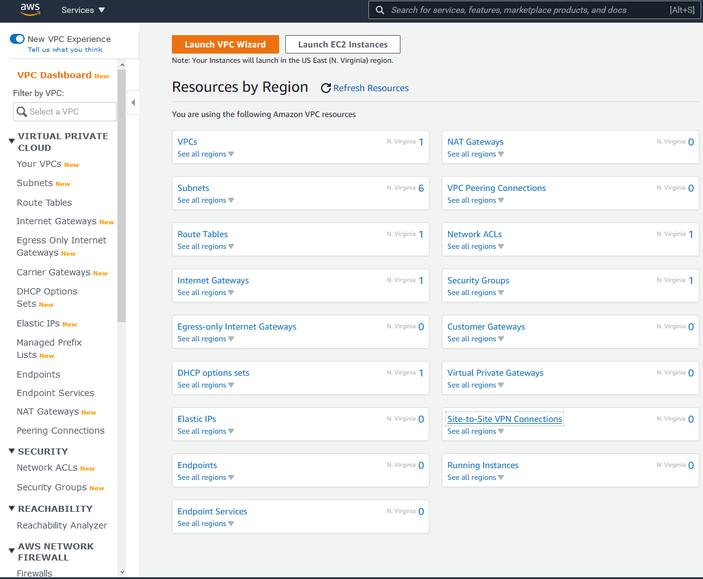Click Tell us what you think link

pyautogui.click(x=65, y=49)
